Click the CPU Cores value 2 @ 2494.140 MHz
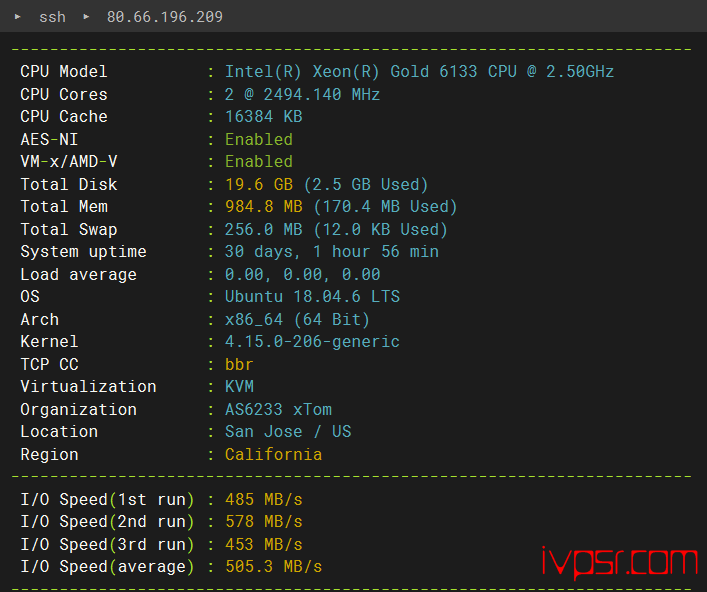The height and width of the screenshot is (592, 707). 302,95
